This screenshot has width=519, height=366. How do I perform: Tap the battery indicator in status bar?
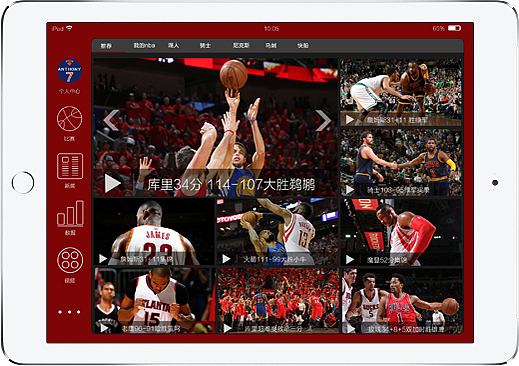pyautogui.click(x=454, y=28)
